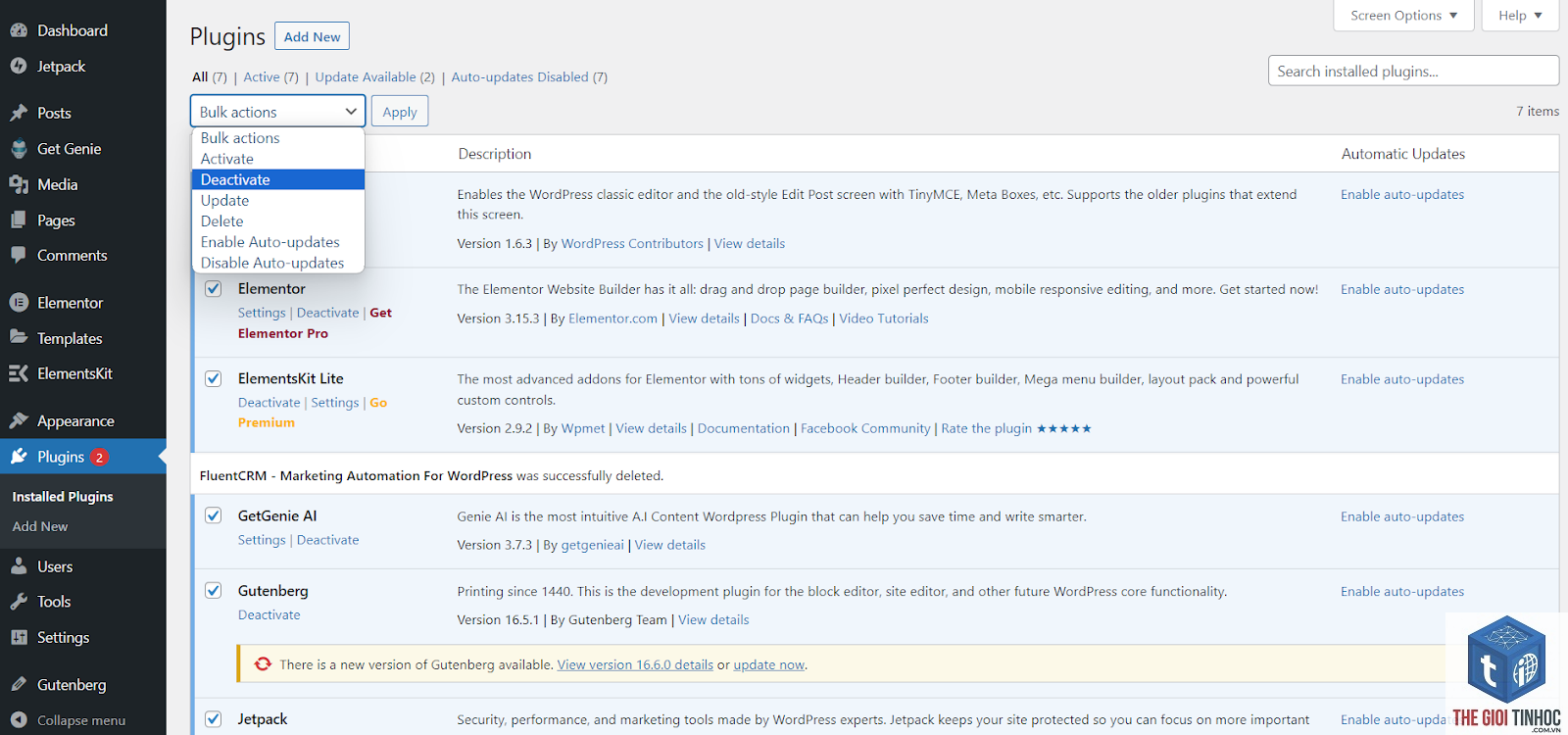1568x735 pixels.
Task: Expand Screen Options panel
Action: (1403, 15)
